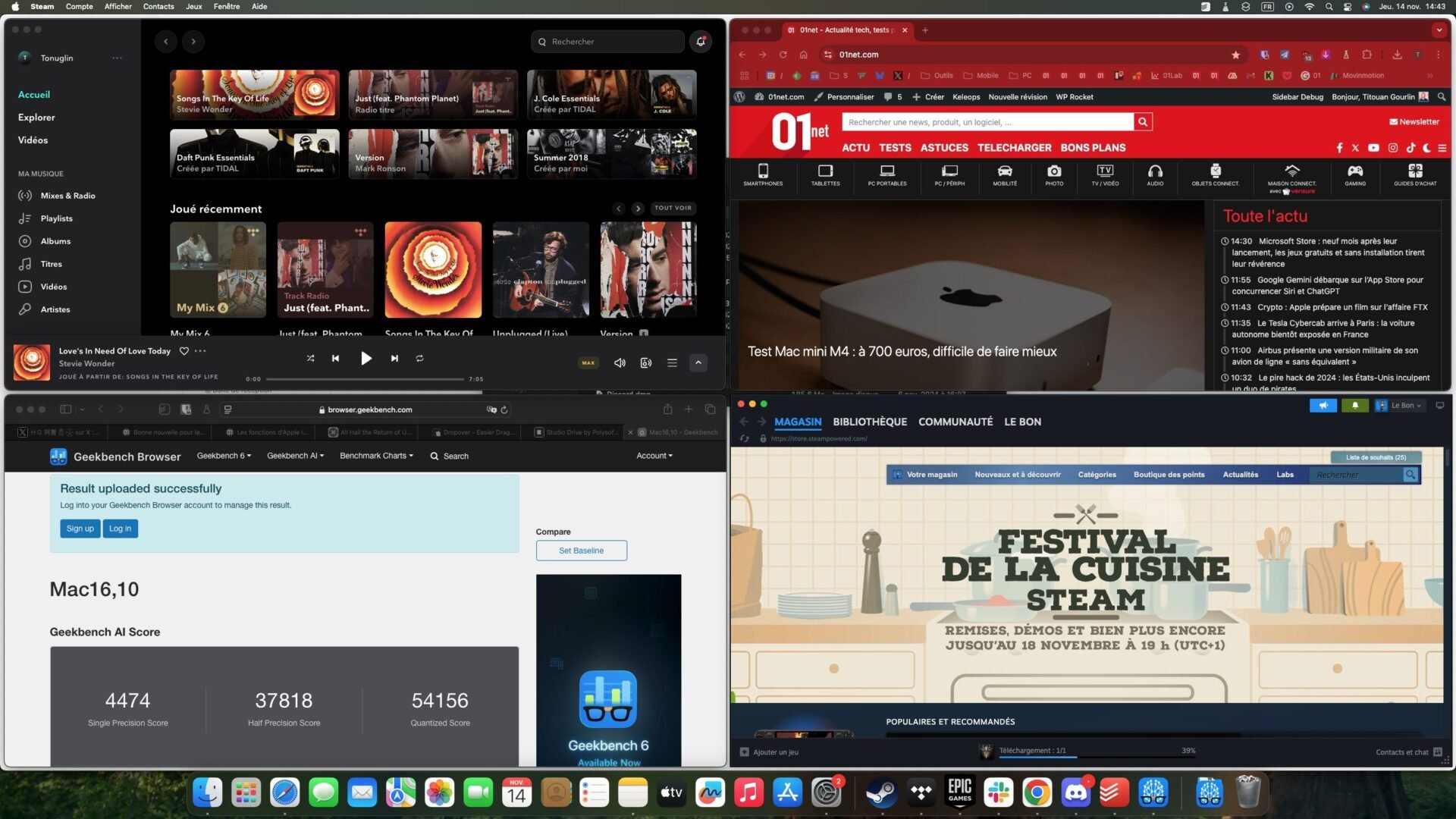
Task: Open the SMARTPHONES category on 01net
Action: [763, 175]
